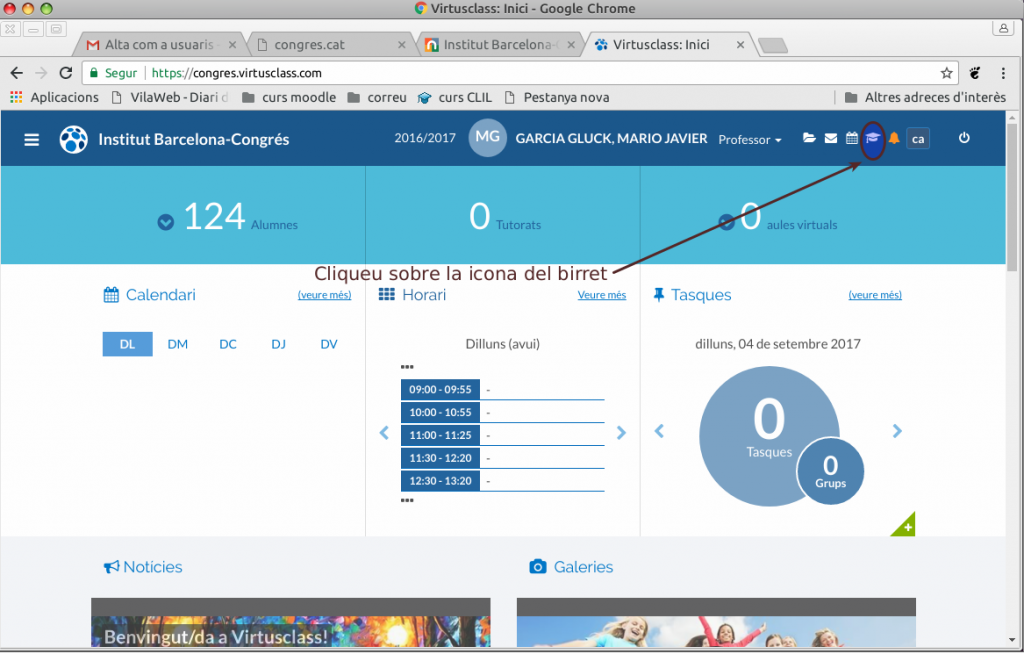Reload the page
The height and width of the screenshot is (654, 1024).
pyautogui.click(x=65, y=73)
